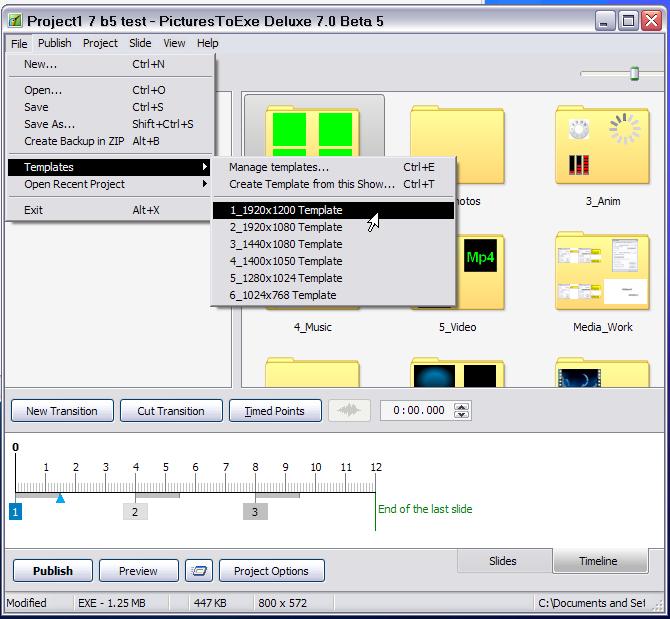Viewport: 670px width, 619px height.
Task: Select slide 1 marker on timeline
Action: point(15,512)
